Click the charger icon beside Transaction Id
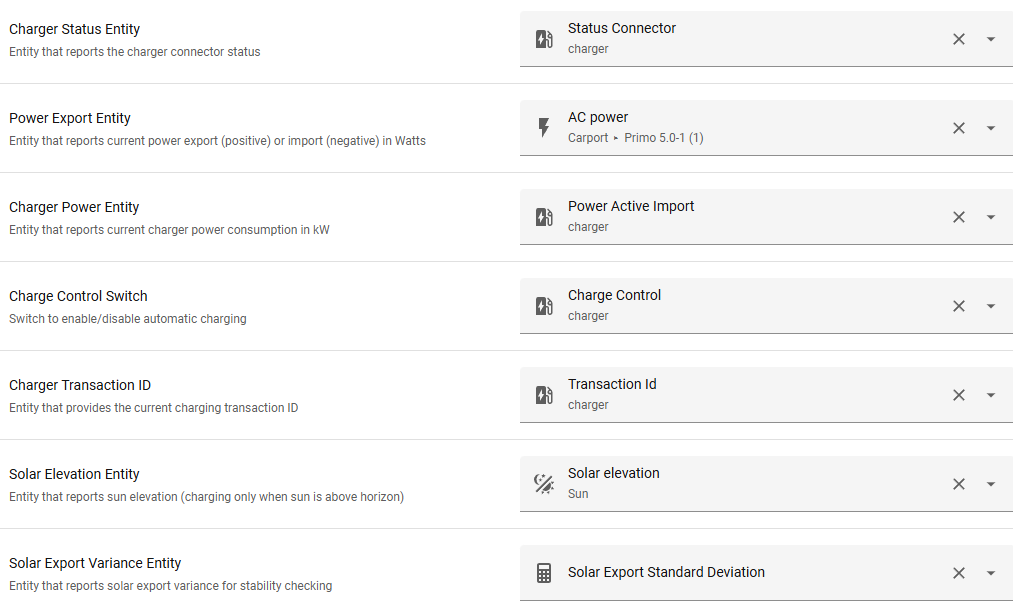The image size is (1013, 607). coord(544,395)
